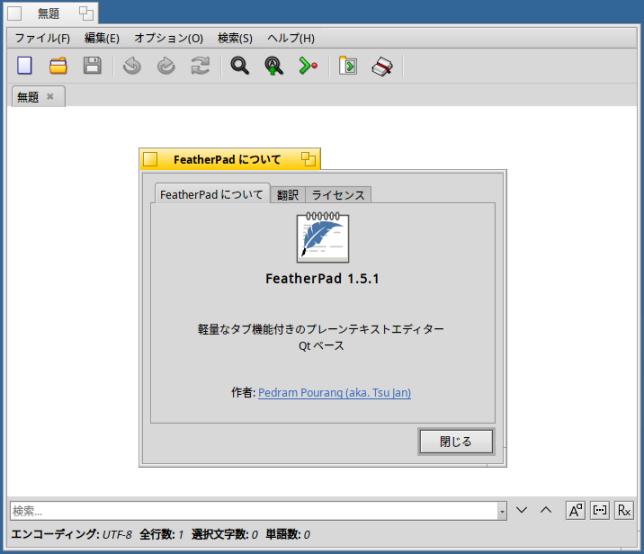Viewport: 644px width, 554px height.
Task: Switch to the ライセンス tab
Action: point(338,195)
